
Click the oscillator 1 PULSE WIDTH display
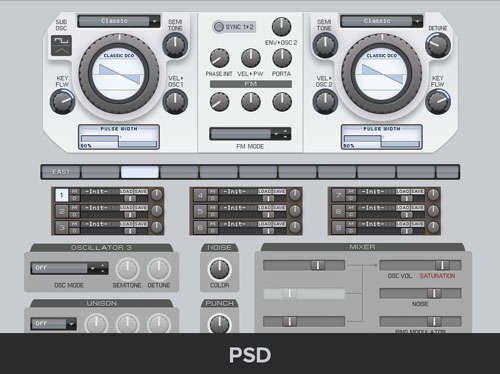point(119,137)
